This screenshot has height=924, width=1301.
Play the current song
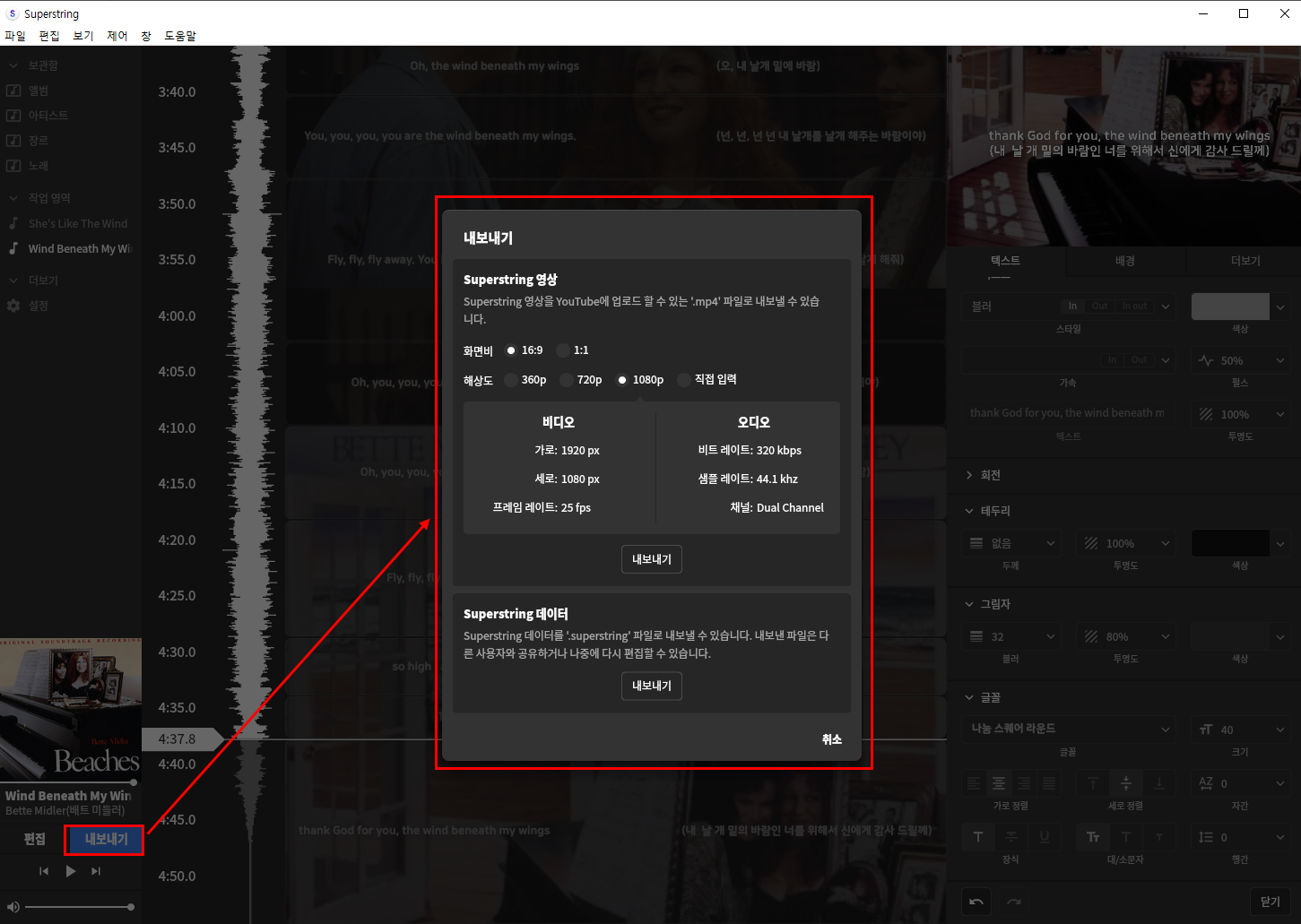click(71, 871)
